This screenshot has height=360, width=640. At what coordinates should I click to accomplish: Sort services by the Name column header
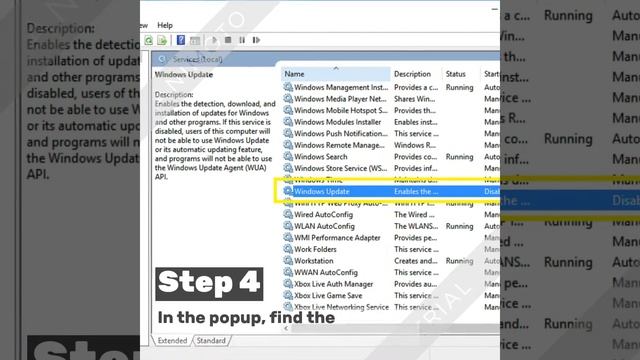pos(336,74)
